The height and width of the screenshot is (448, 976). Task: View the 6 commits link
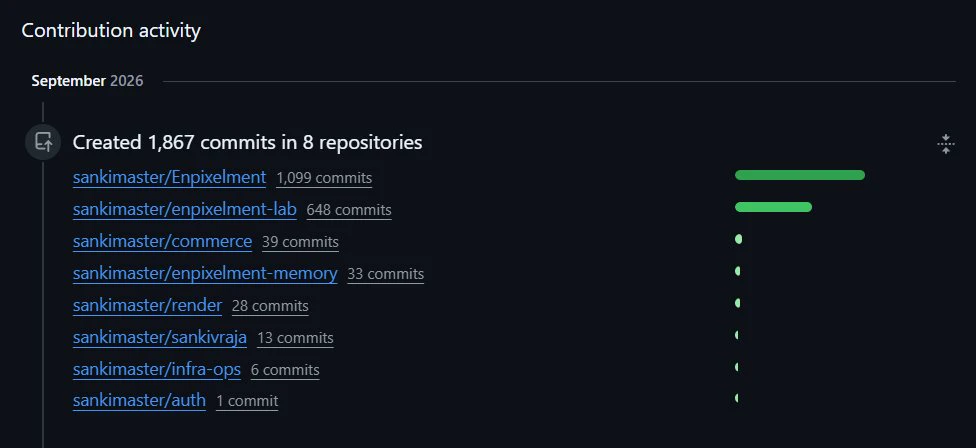tap(285, 371)
